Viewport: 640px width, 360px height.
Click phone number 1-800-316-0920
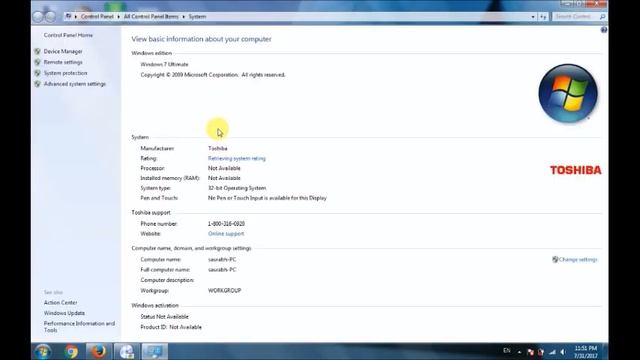226,224
